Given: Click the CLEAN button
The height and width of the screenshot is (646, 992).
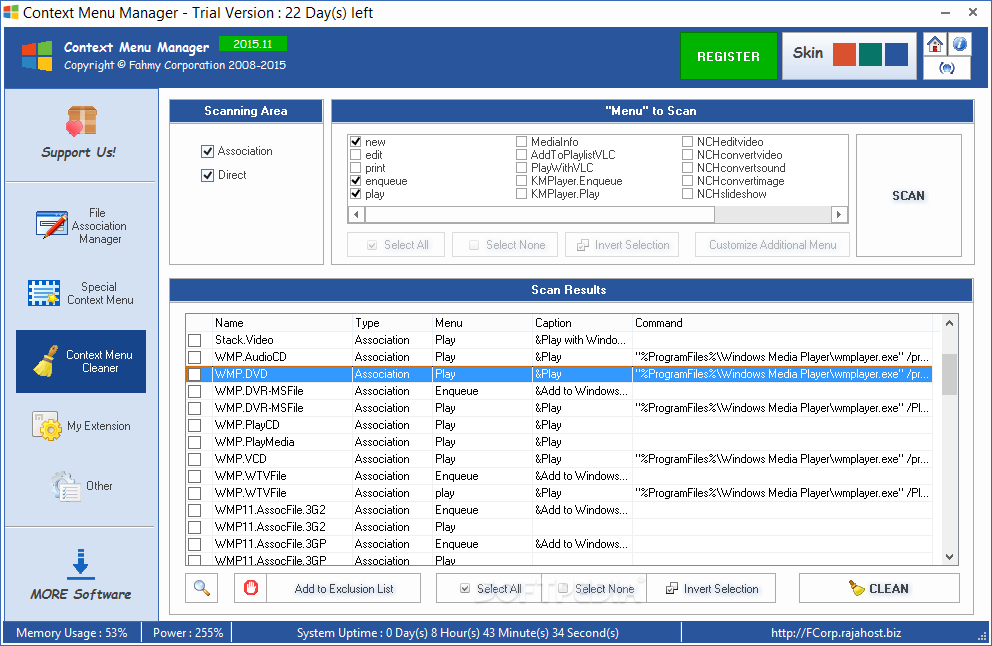Looking at the screenshot, I should click(x=879, y=588).
